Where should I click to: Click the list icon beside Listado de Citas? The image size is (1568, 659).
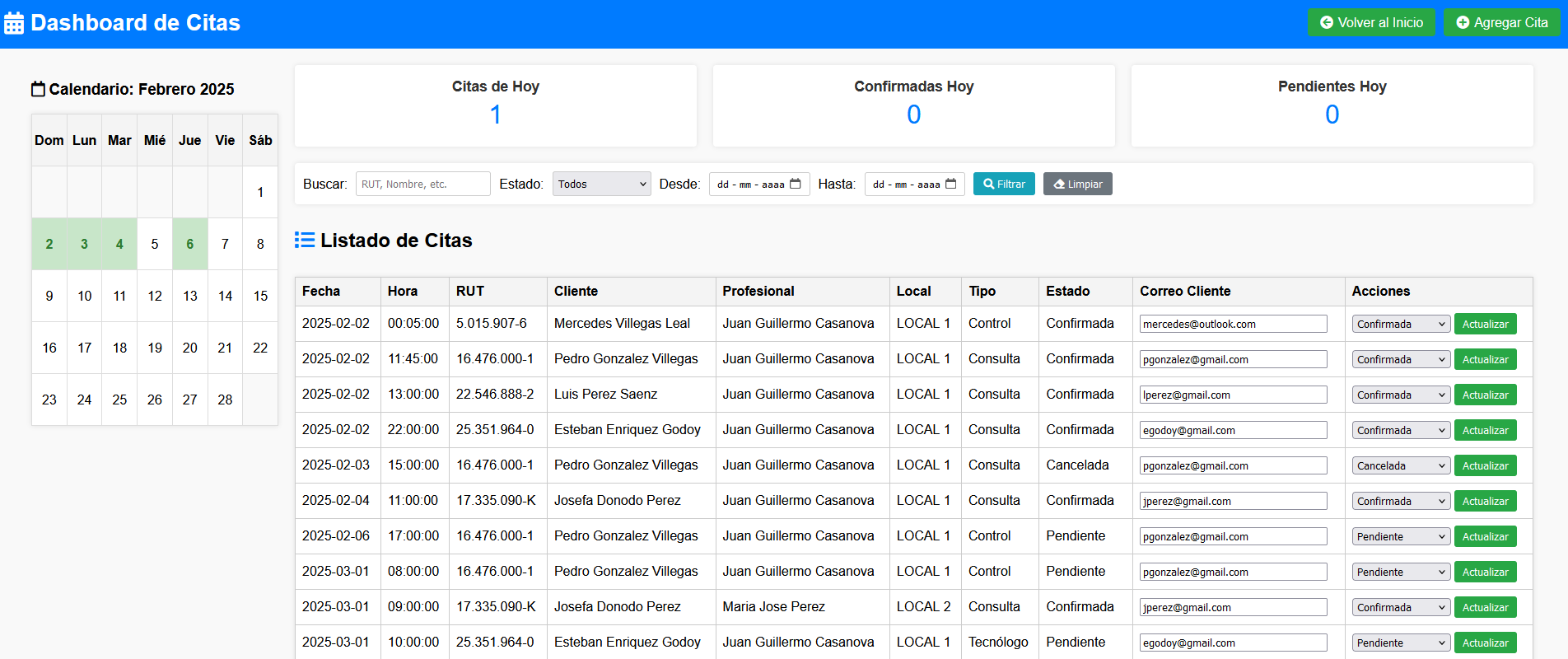click(305, 240)
